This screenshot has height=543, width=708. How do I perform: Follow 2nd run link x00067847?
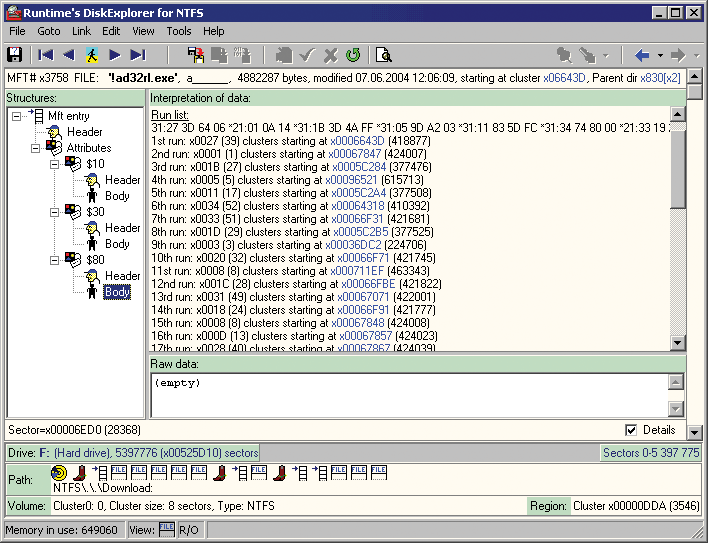355,154
